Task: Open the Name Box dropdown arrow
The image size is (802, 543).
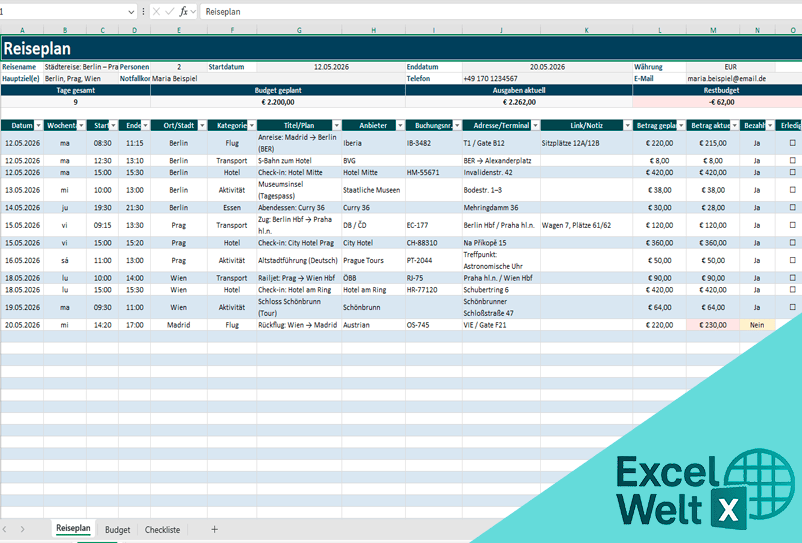Action: coord(131,11)
